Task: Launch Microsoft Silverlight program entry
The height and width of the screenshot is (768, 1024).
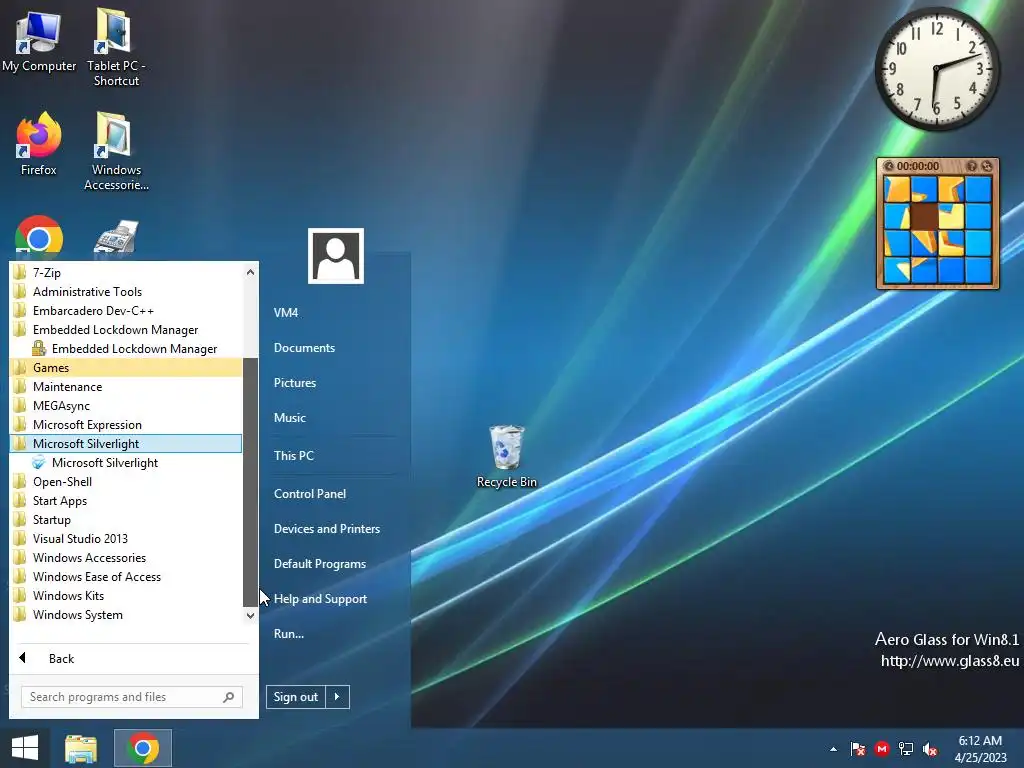Action: tap(104, 462)
